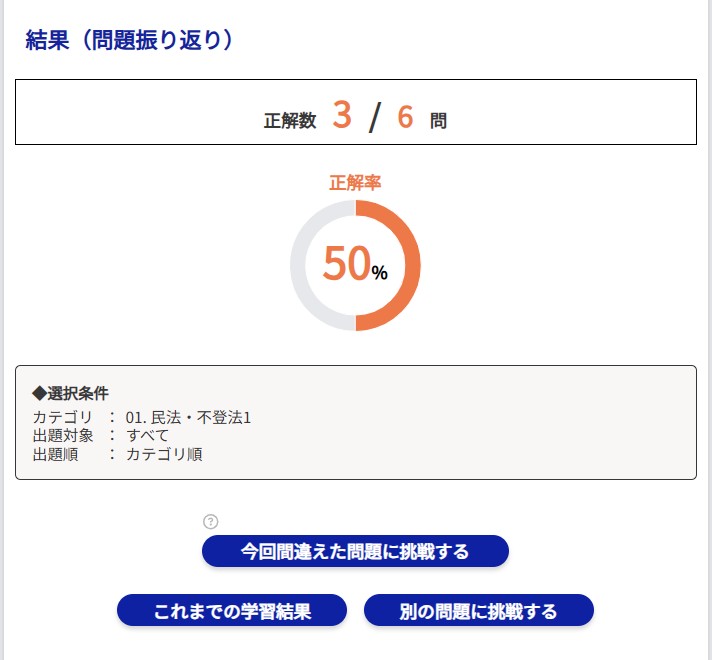Click the 正解数 label

pos(290,121)
